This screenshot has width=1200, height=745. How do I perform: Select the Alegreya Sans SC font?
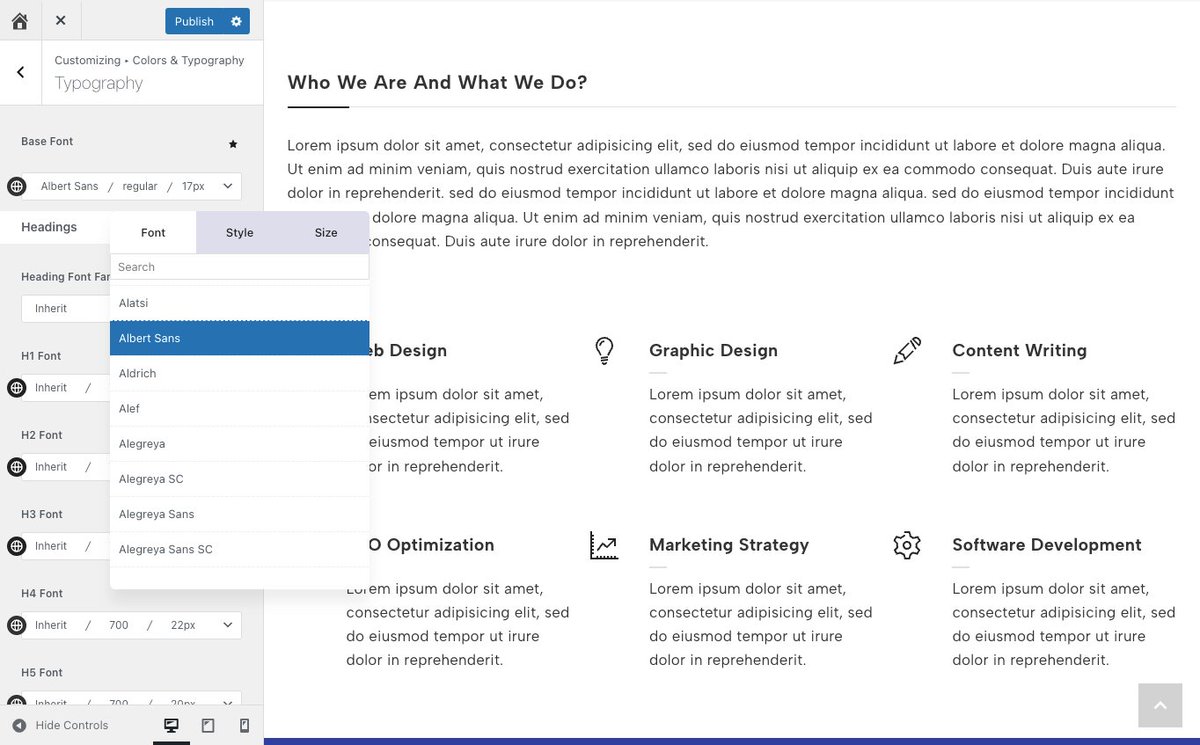tap(240, 549)
